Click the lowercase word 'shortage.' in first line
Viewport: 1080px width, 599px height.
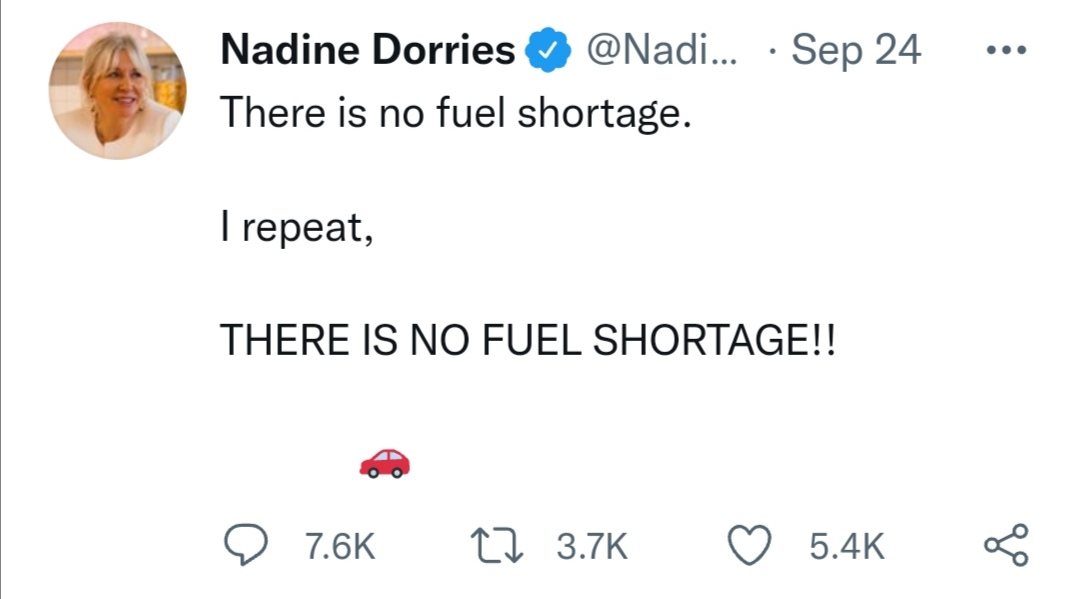pos(605,114)
